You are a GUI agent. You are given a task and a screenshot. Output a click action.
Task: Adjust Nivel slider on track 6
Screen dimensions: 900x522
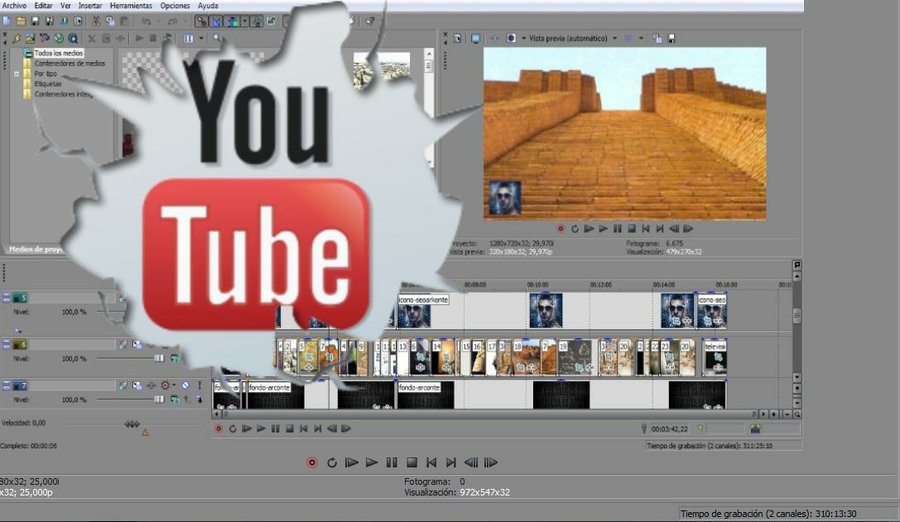coord(131,358)
